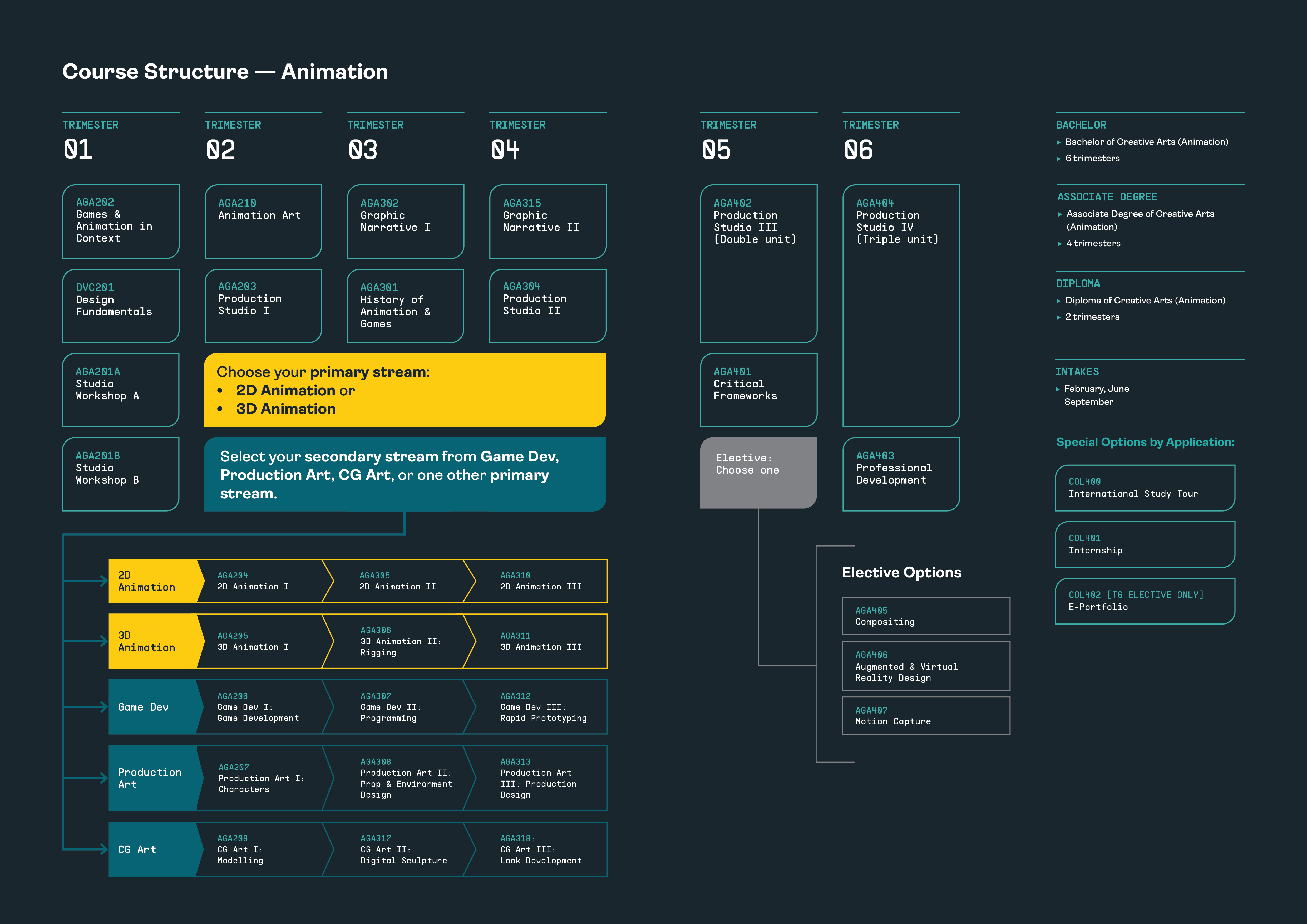Click the arrow pointing to Game Dev stream
The image size is (1307, 924).
pos(103,707)
